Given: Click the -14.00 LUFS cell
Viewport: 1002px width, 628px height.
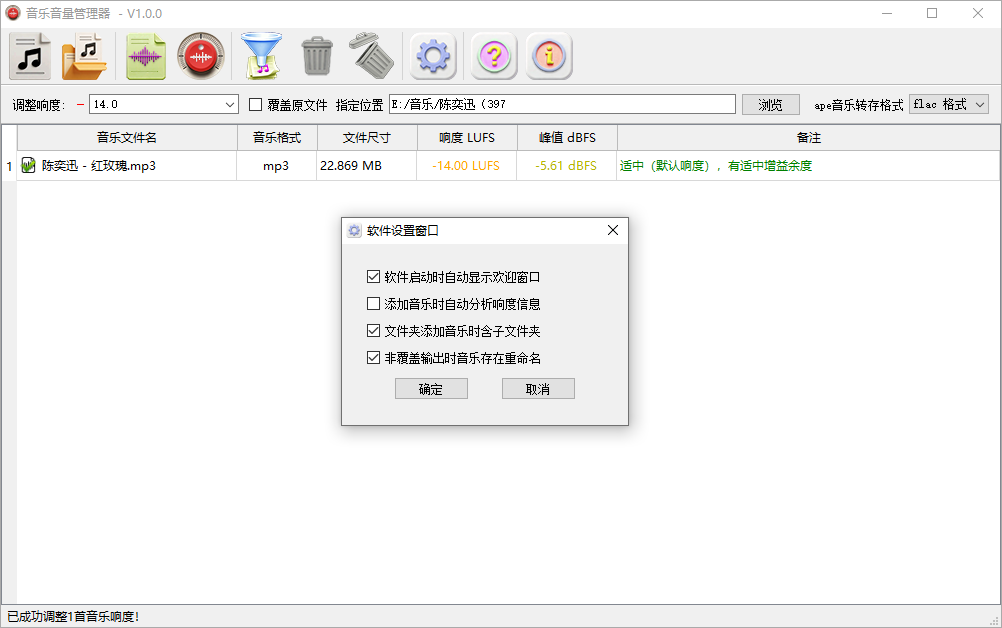Looking at the screenshot, I should (466, 165).
